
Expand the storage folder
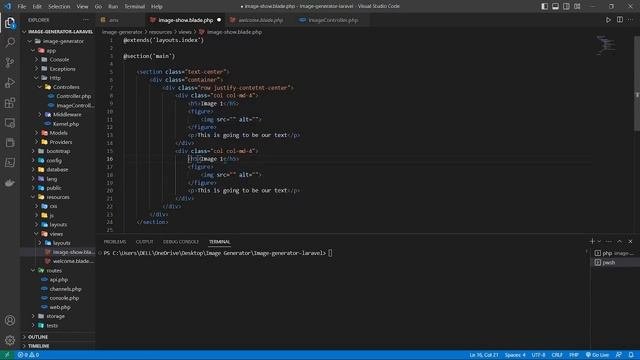(x=57, y=316)
